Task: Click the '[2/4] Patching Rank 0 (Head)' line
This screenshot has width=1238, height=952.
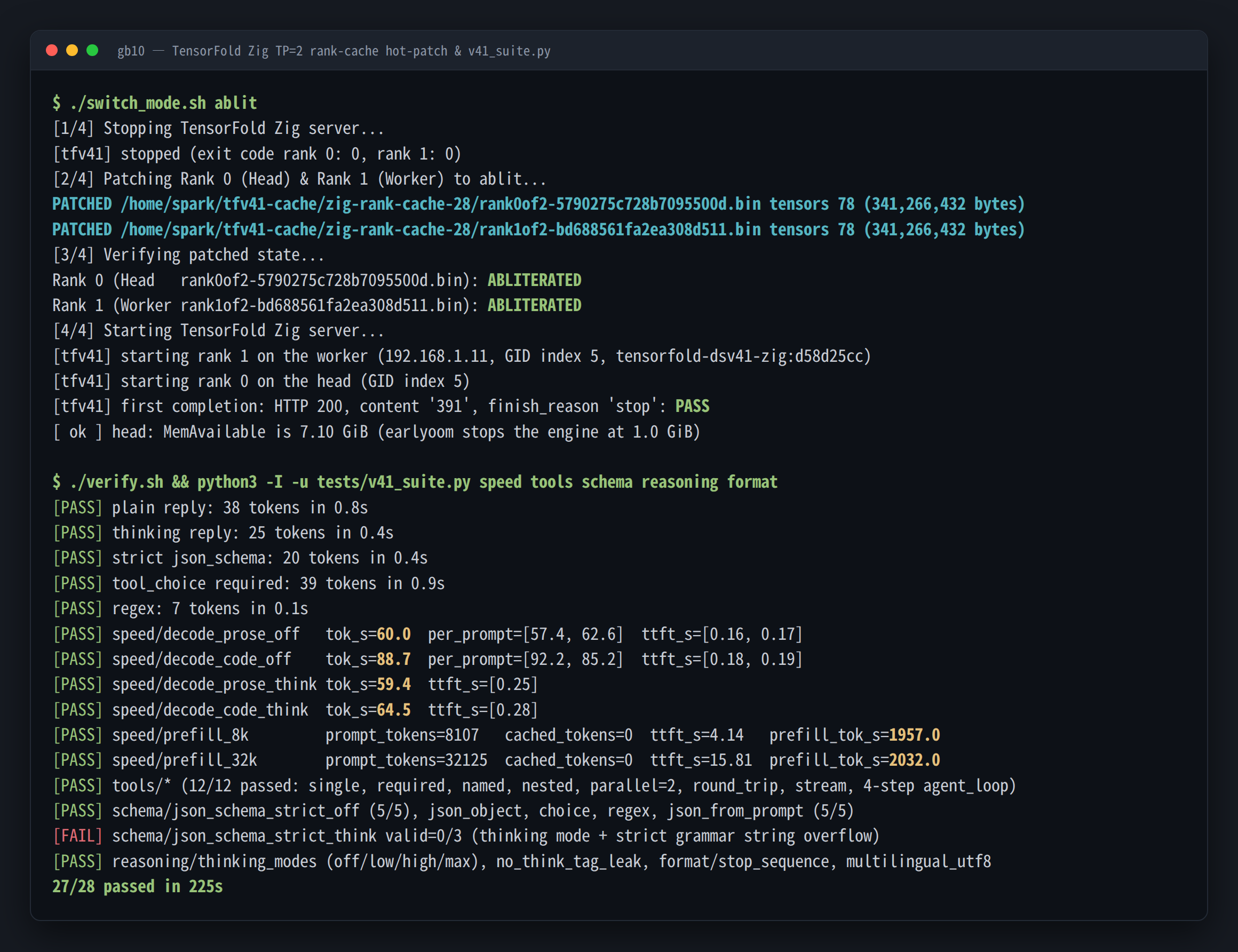Action: (x=299, y=179)
